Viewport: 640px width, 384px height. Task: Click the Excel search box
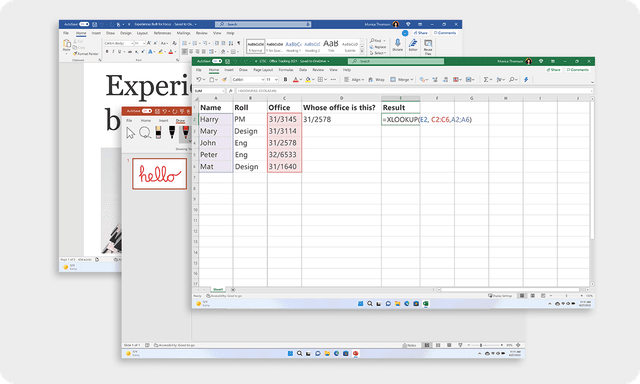click(396, 61)
